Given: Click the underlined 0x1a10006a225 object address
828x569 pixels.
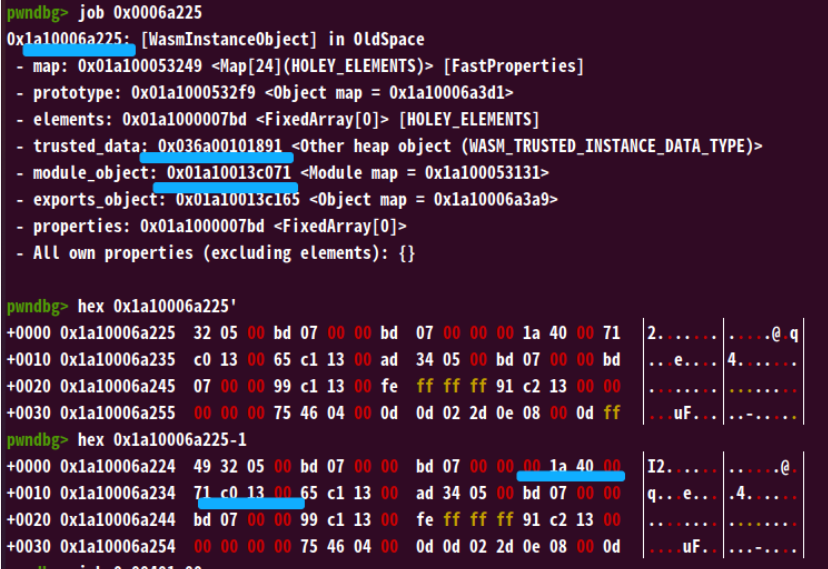Looking at the screenshot, I should coord(69,40).
